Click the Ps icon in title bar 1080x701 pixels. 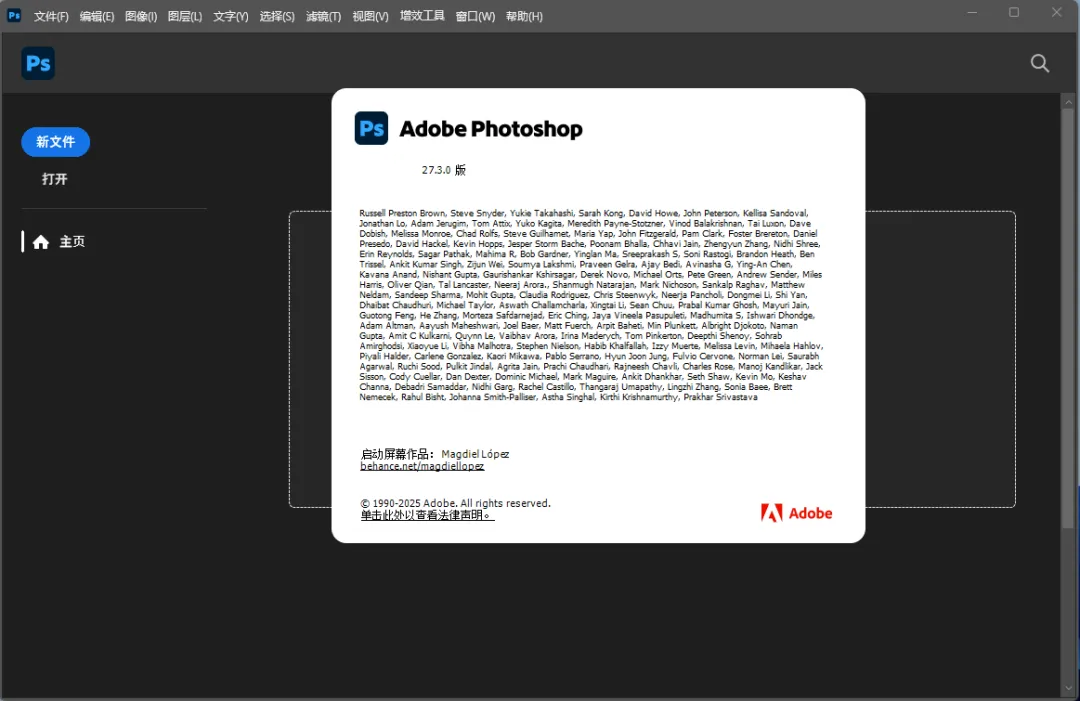click(x=14, y=15)
